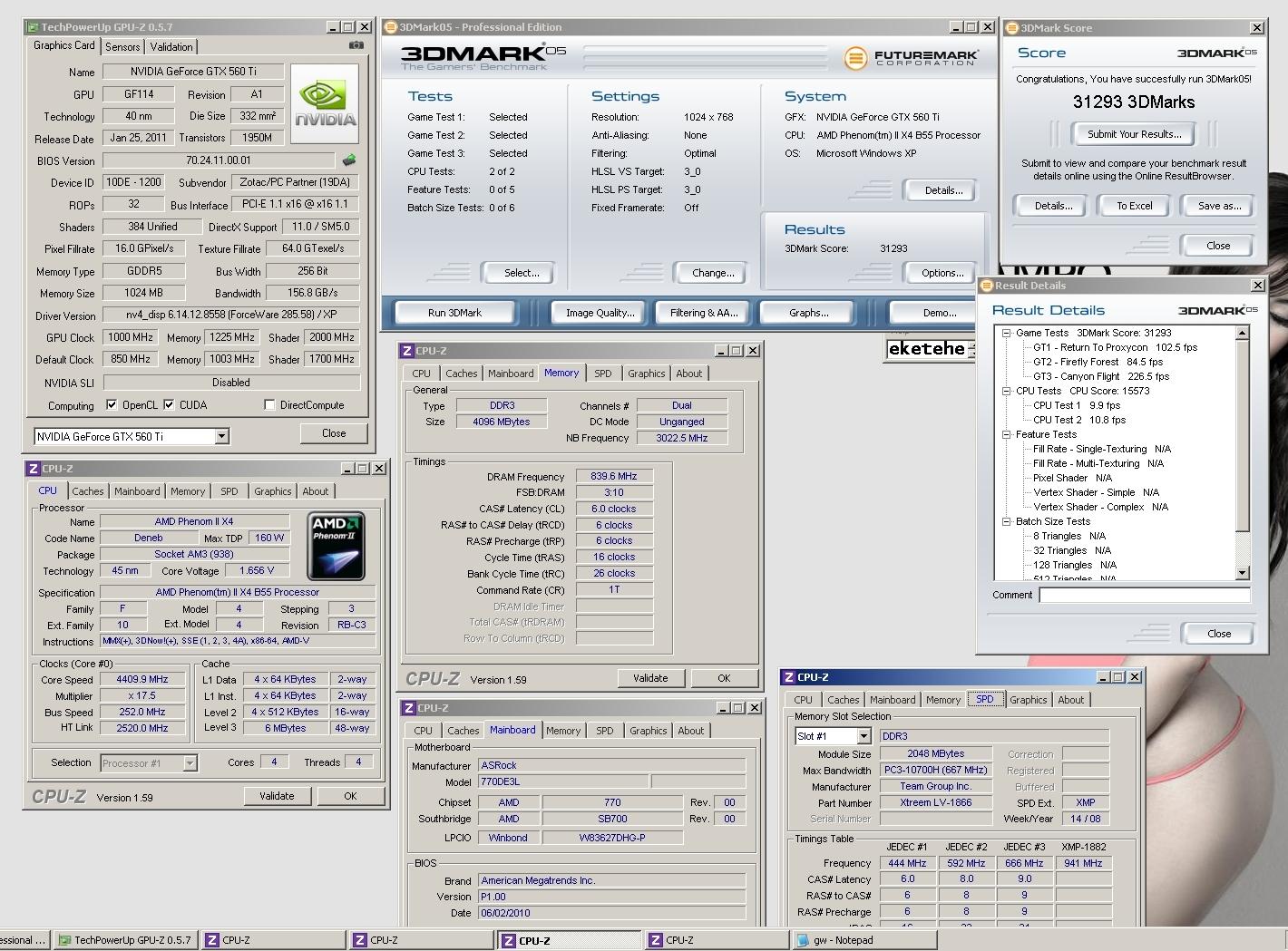Image resolution: width=1288 pixels, height=951 pixels.
Task: Click the Futuremark Corporation logo
Action: pos(911,59)
